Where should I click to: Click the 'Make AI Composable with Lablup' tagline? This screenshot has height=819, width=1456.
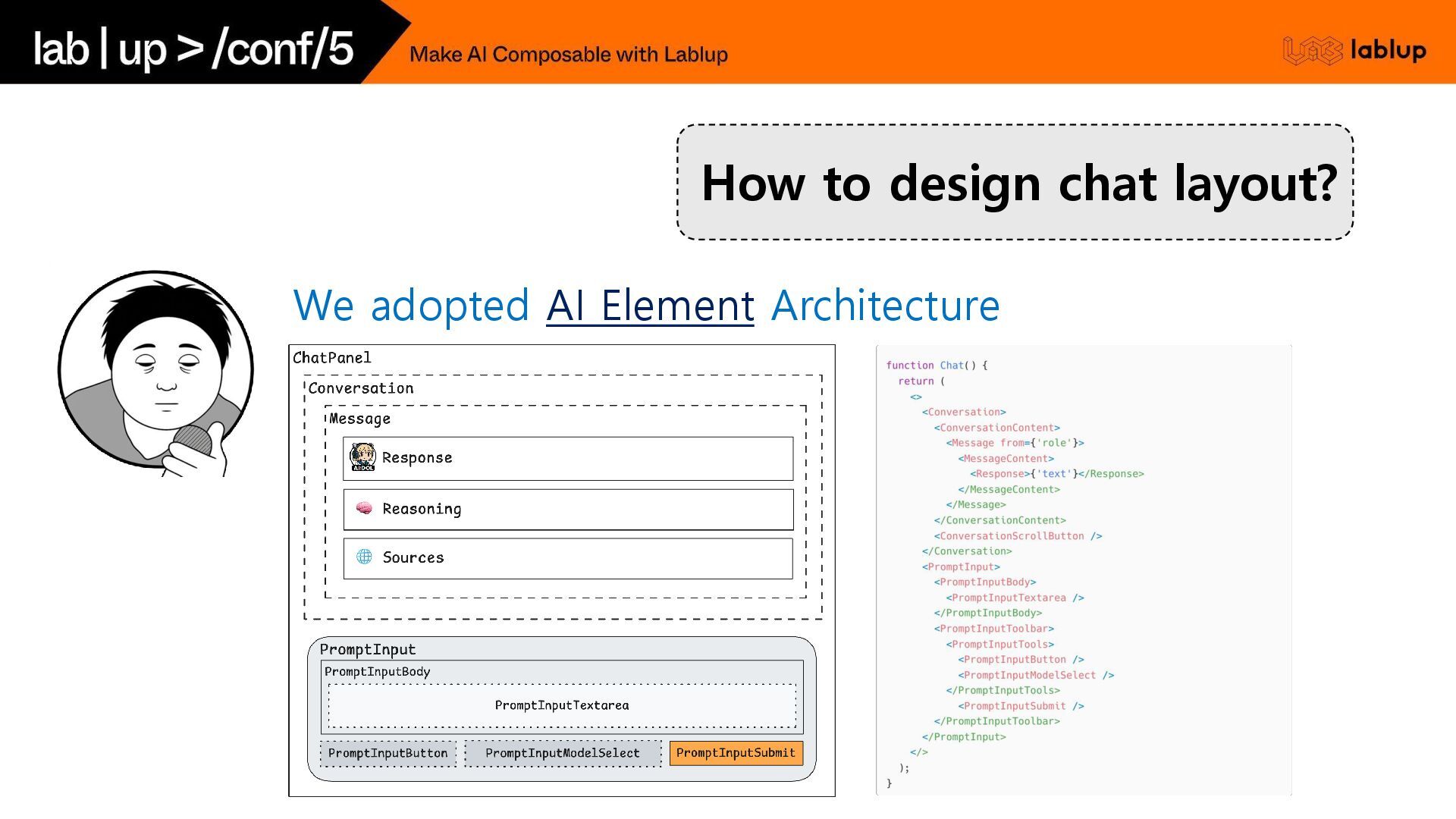[x=568, y=55]
